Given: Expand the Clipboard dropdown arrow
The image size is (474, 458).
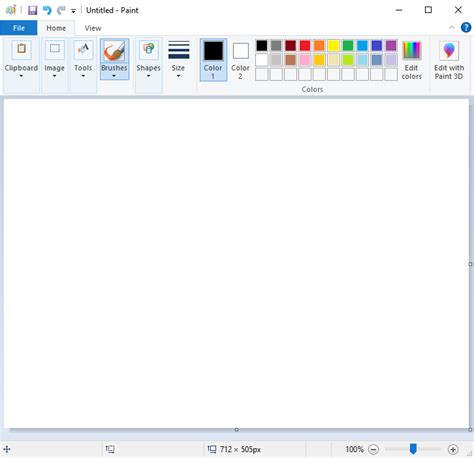Looking at the screenshot, I should pos(21,76).
